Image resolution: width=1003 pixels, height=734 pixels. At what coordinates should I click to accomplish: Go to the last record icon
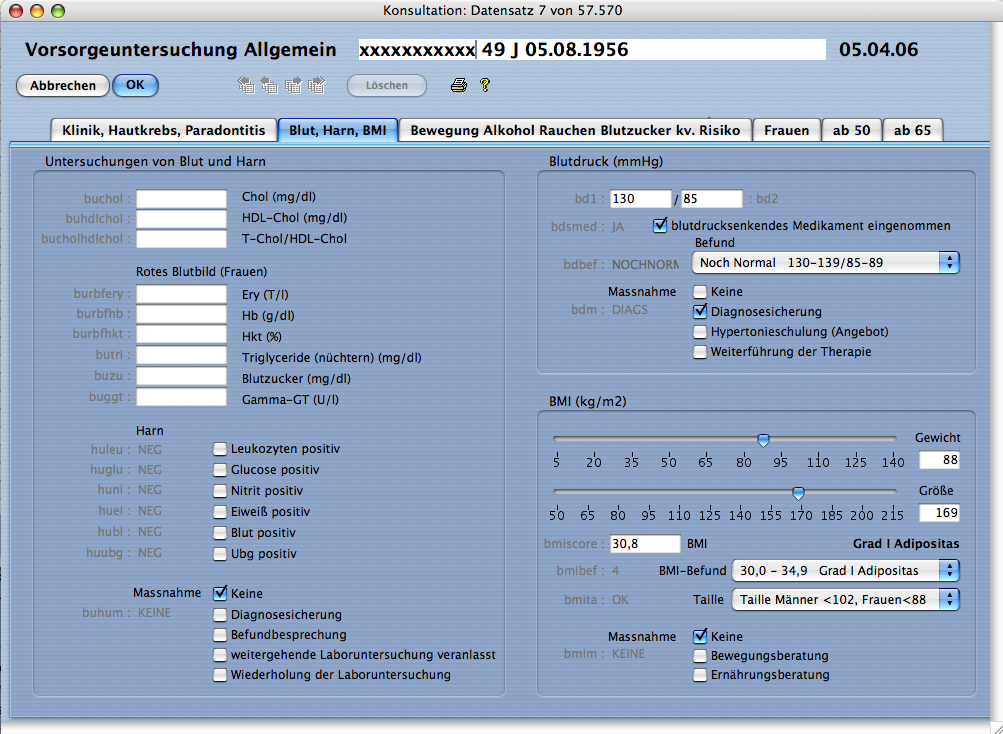[x=317, y=85]
